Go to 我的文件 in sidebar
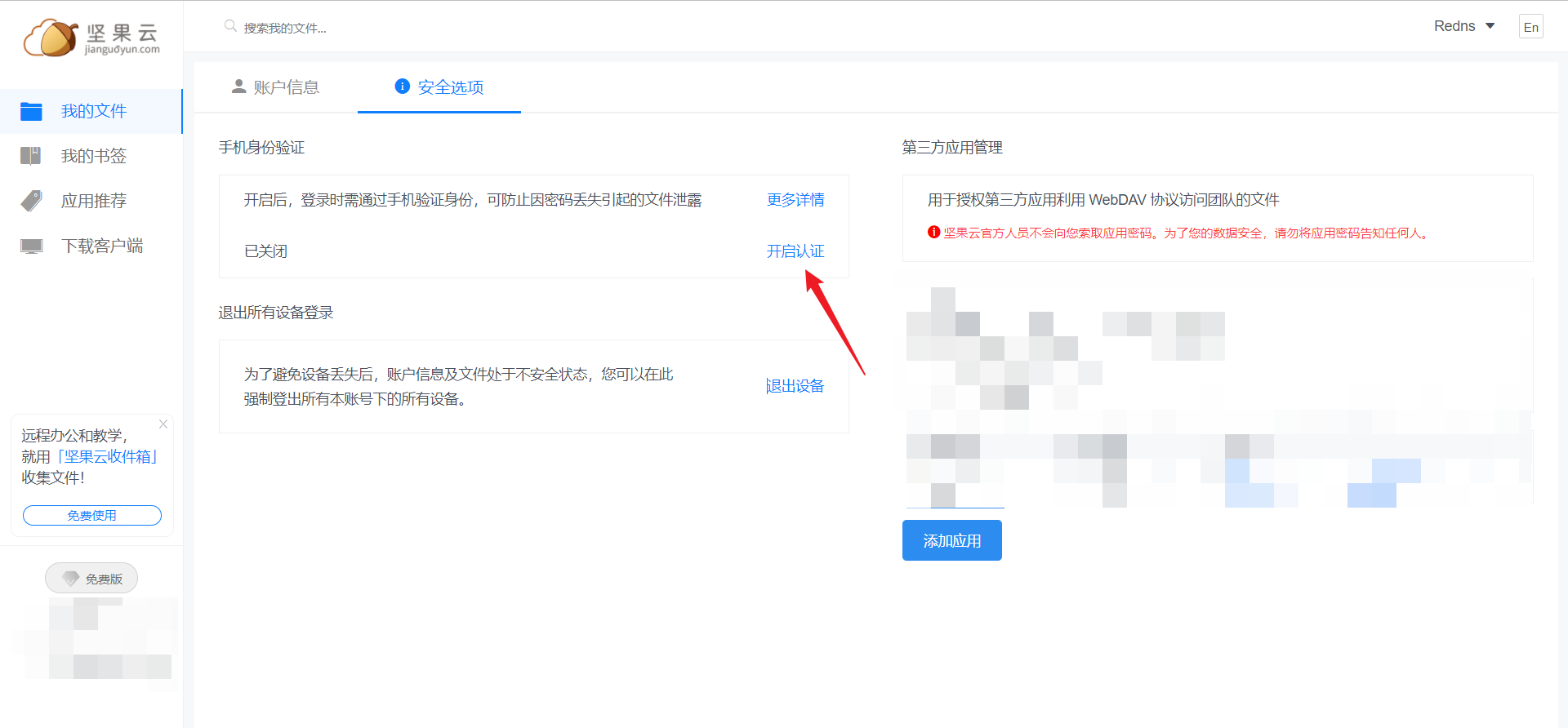The image size is (1568, 728). pos(91,111)
